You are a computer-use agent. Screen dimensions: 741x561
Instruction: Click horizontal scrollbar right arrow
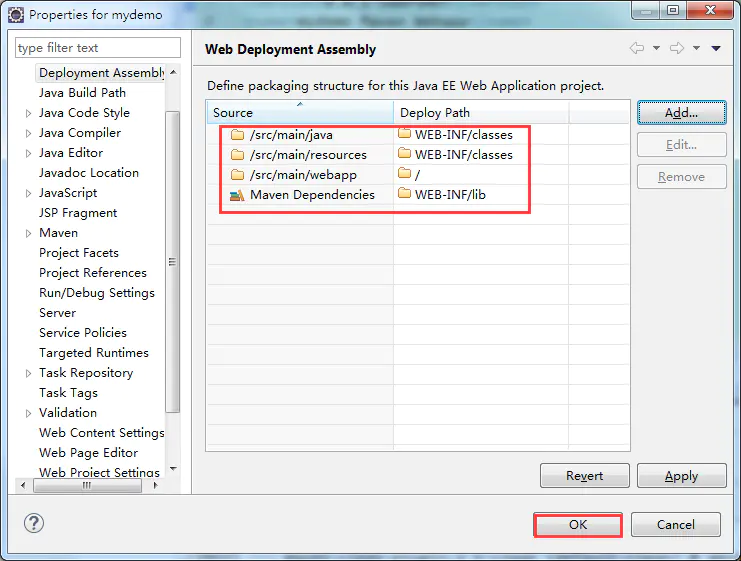(x=155, y=485)
